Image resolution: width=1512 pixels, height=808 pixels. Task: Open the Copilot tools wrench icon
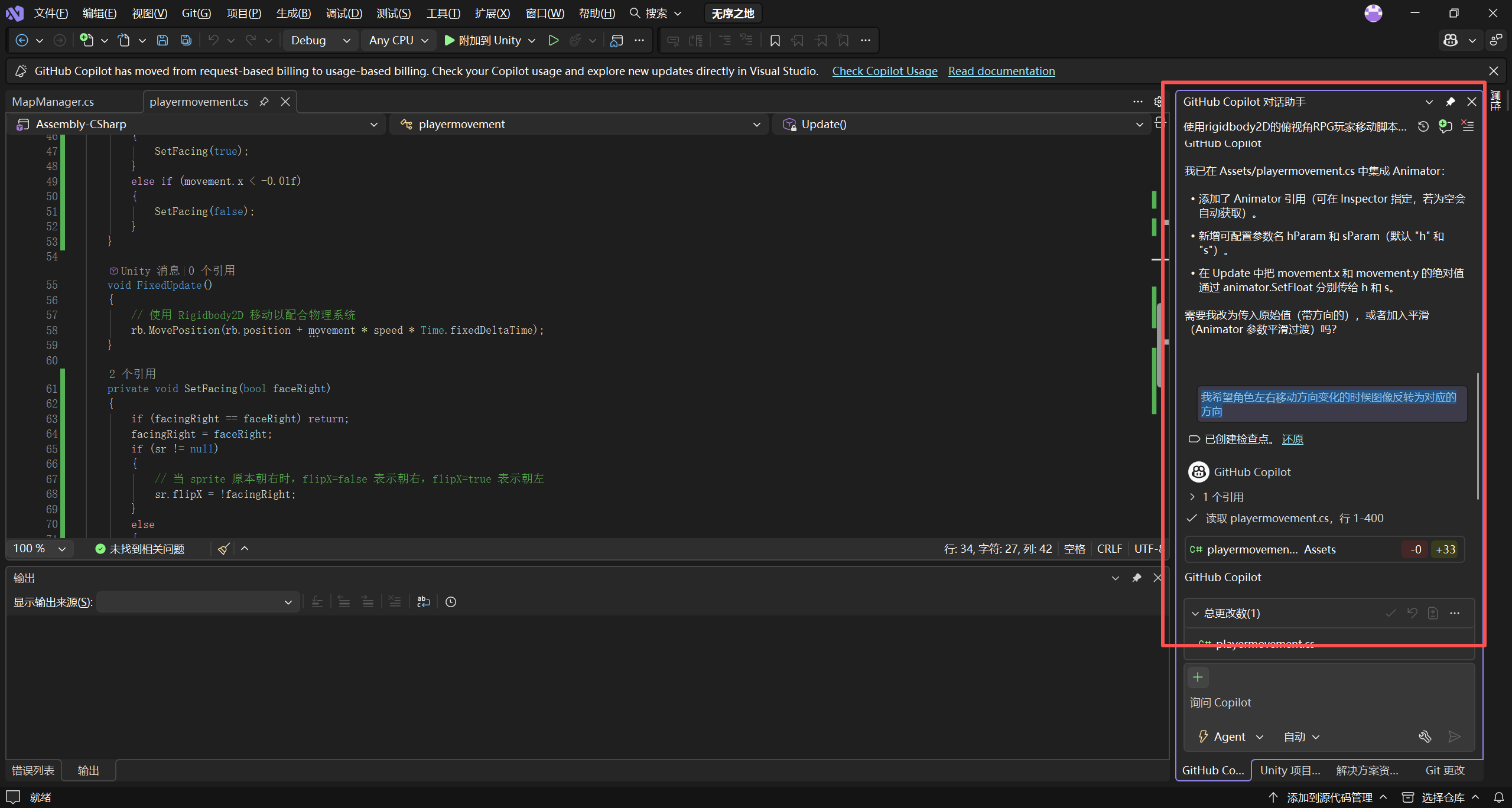[1425, 737]
